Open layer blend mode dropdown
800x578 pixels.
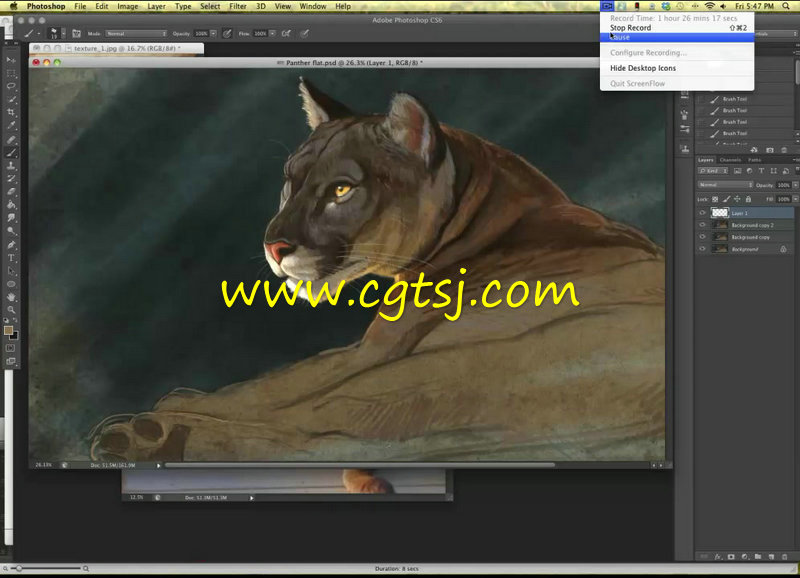[x=725, y=185]
